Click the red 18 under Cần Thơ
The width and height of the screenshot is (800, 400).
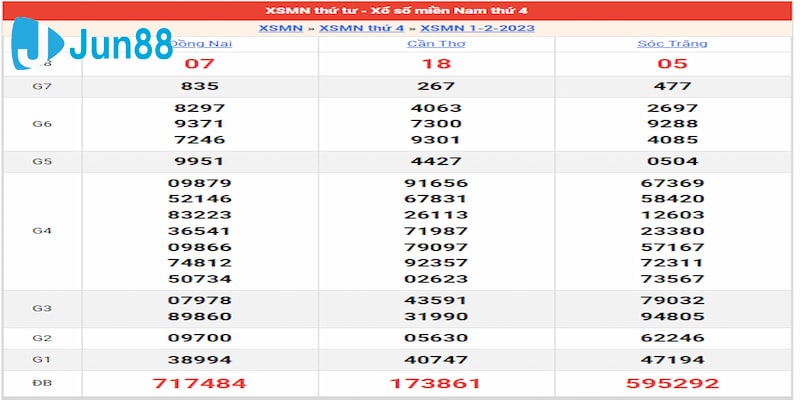[x=436, y=64]
